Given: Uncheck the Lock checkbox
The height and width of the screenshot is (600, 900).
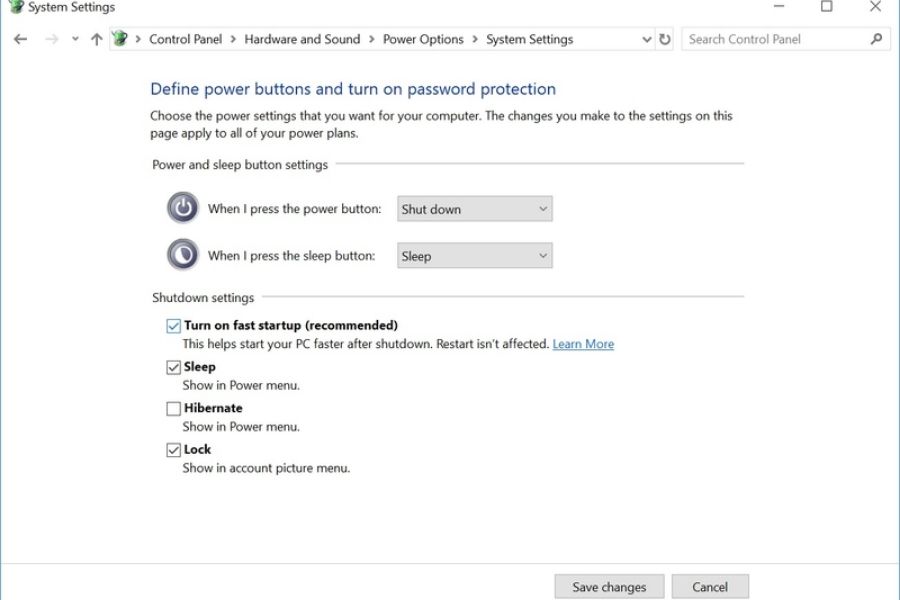Looking at the screenshot, I should (174, 450).
